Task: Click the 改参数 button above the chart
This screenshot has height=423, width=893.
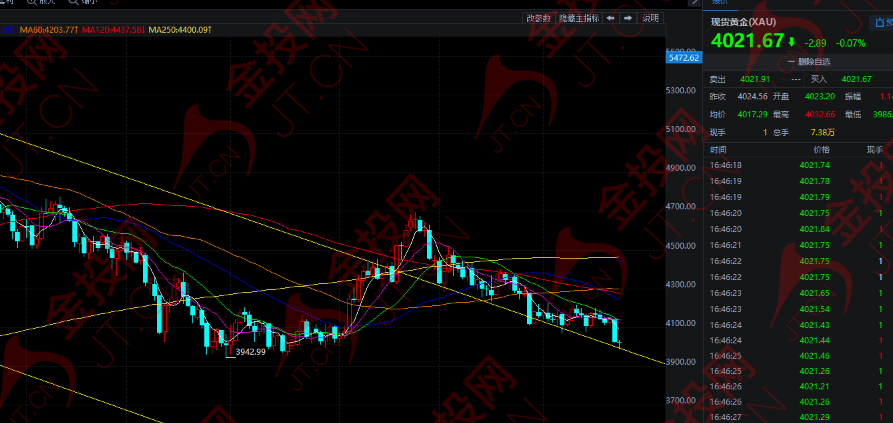Action: tap(538, 18)
